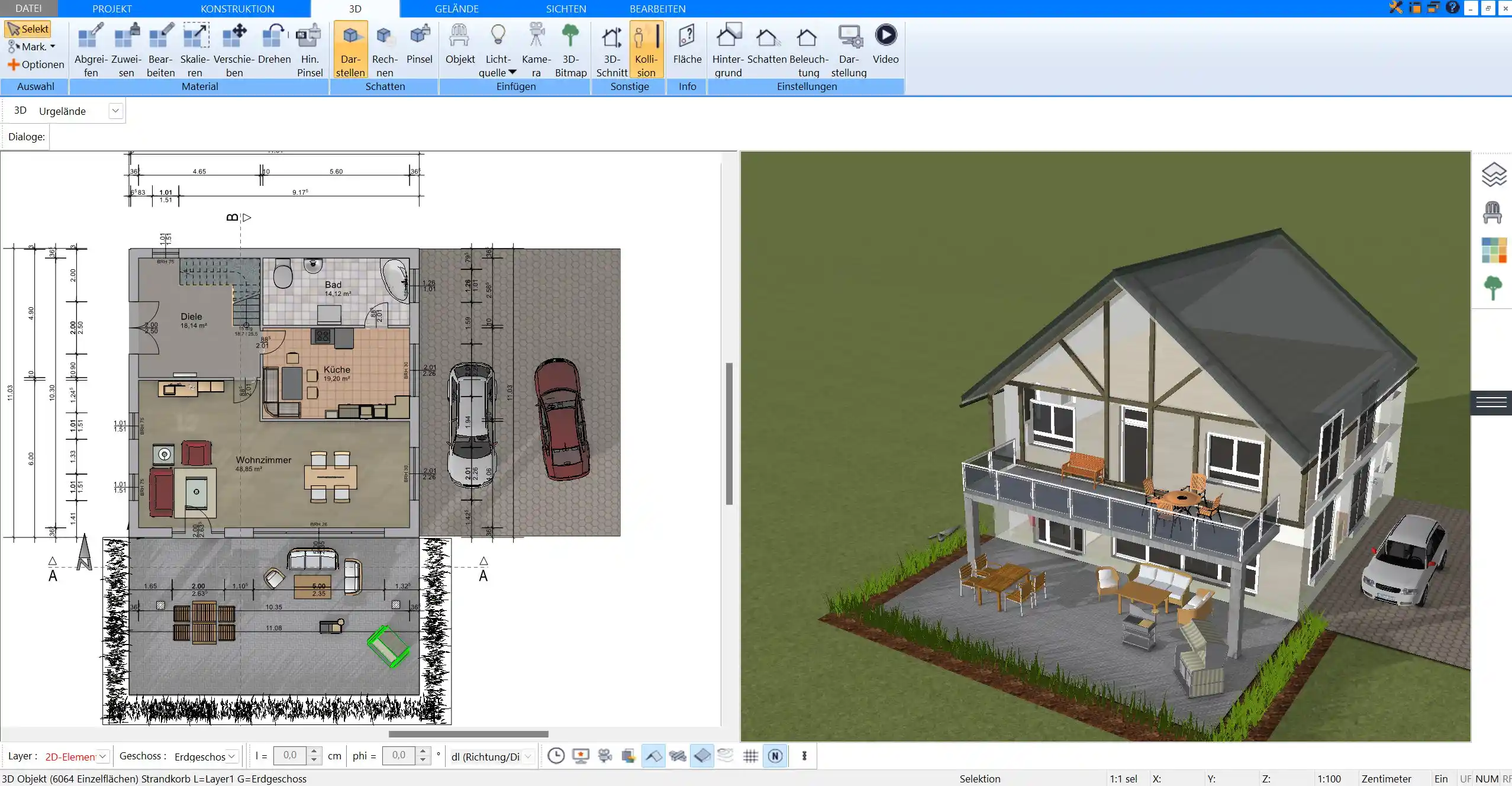Click the question mark help icon
Screen dimensions: 1512x786
point(1452,8)
